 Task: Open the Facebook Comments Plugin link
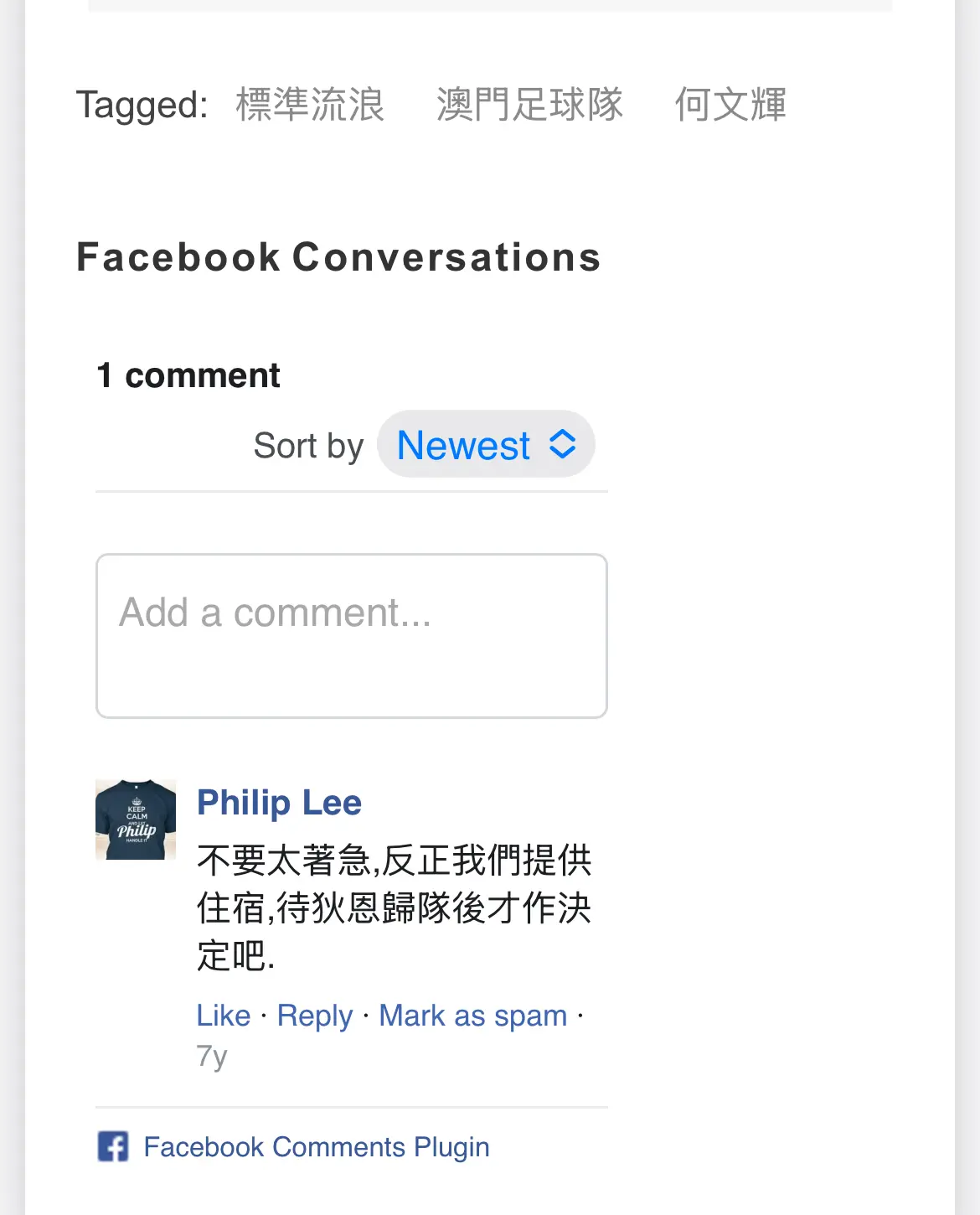(x=316, y=1146)
